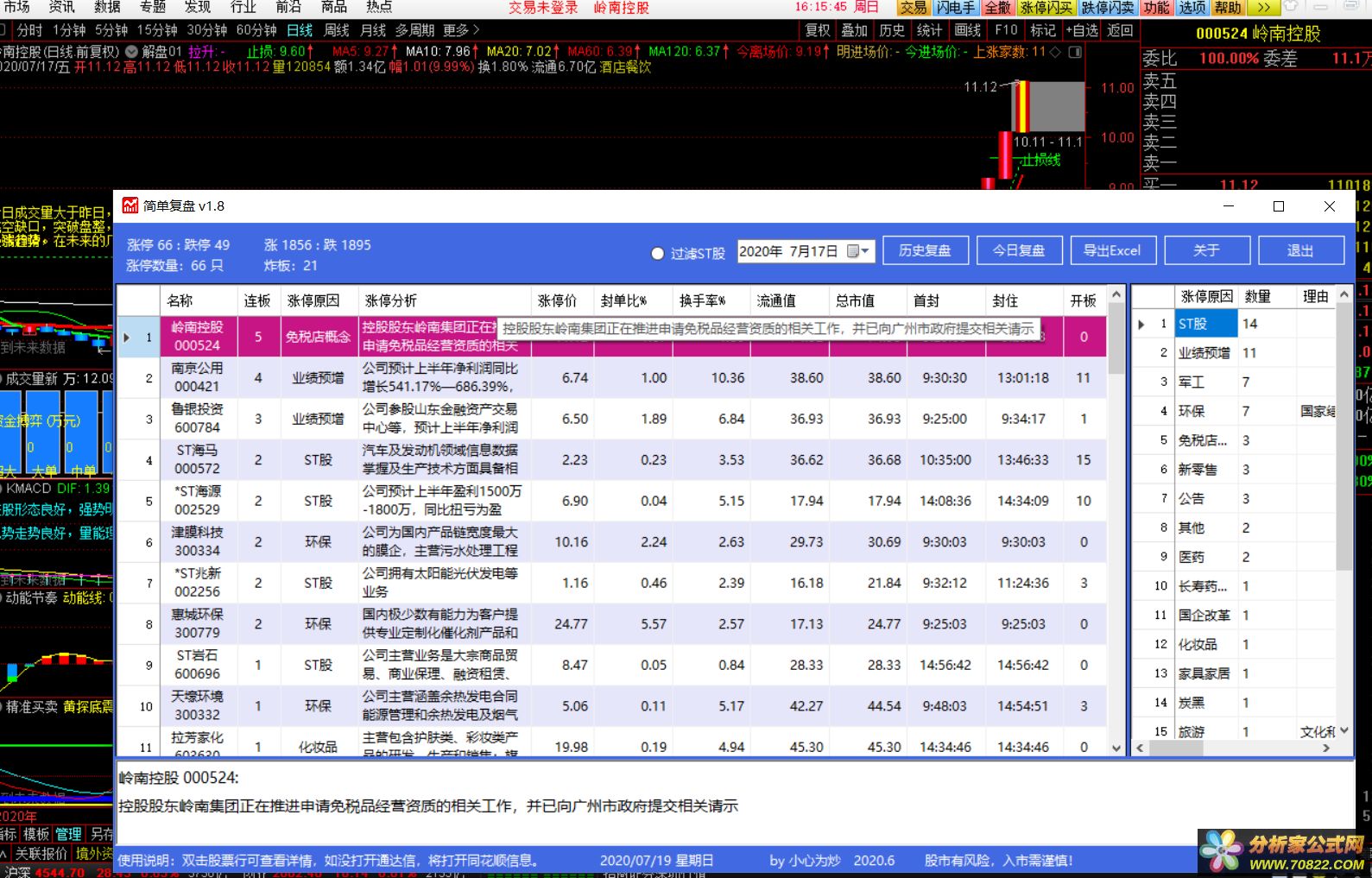Click the +自选 toolbar button

pyautogui.click(x=1083, y=30)
